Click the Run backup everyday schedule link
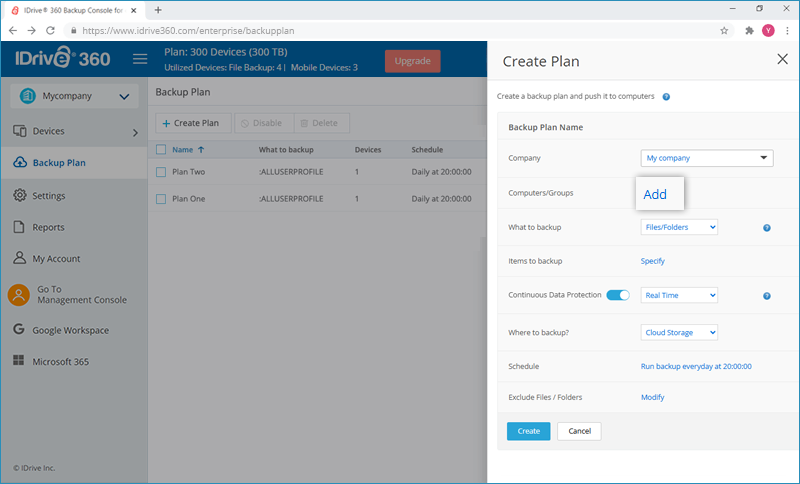 pos(696,366)
